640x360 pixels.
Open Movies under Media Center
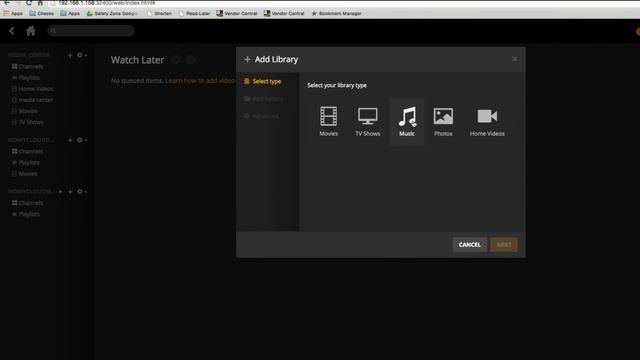click(x=24, y=111)
